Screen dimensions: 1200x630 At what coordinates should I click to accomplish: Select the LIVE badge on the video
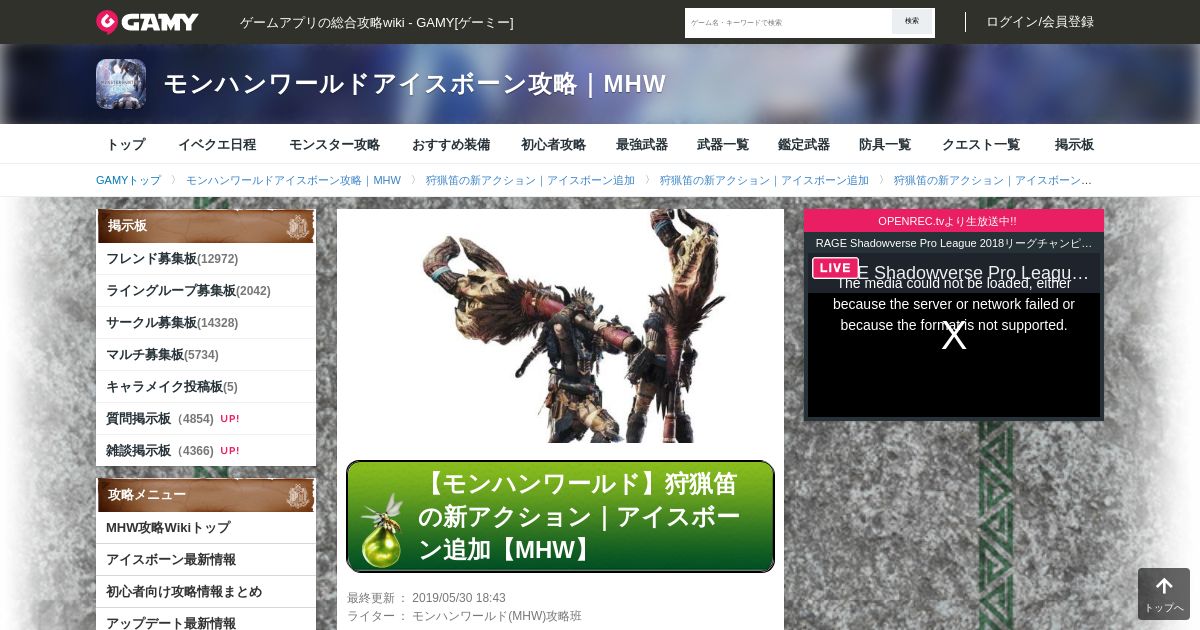tap(835, 268)
